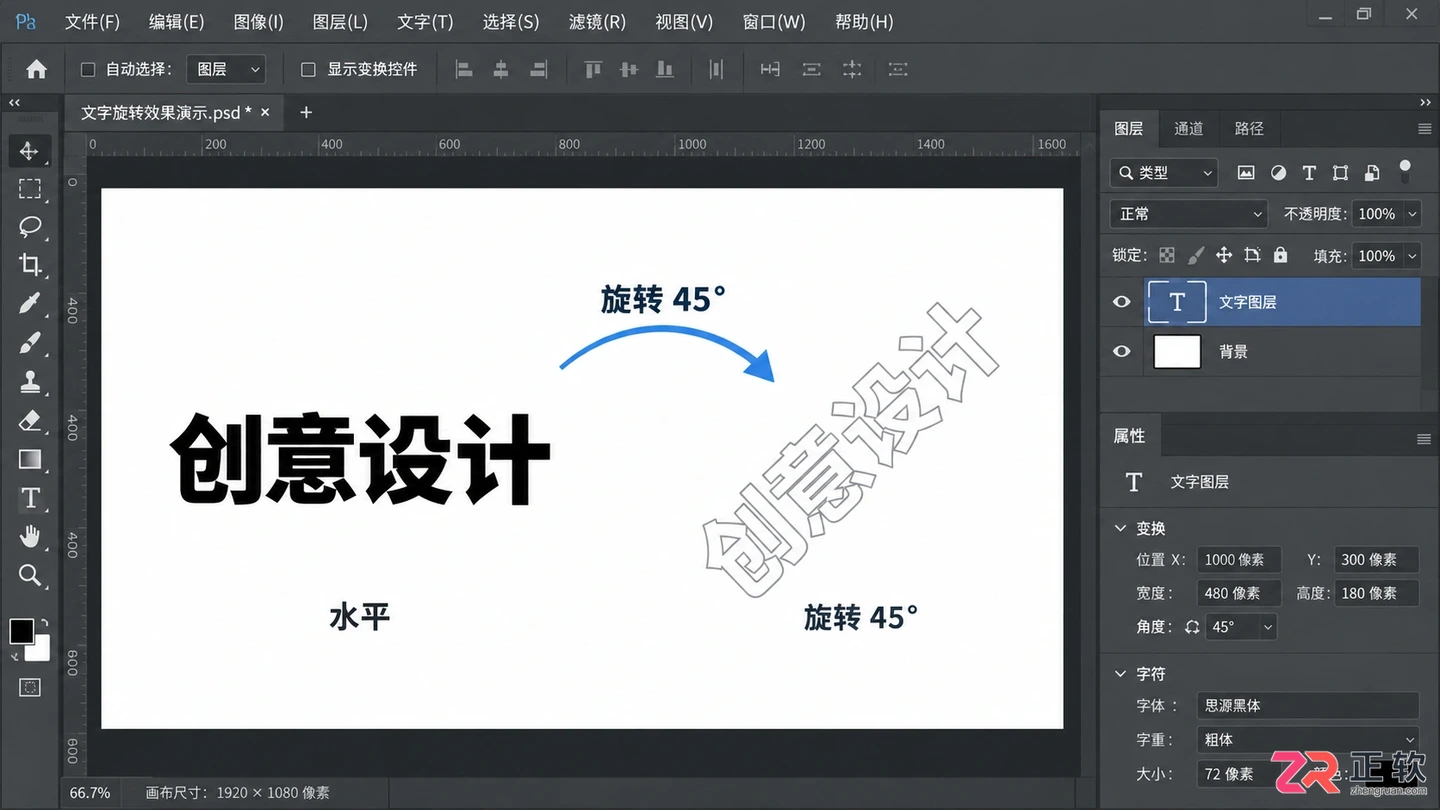Click the 位置 X 1000 像素 field
The width and height of the screenshot is (1440, 810).
pyautogui.click(x=1239, y=560)
